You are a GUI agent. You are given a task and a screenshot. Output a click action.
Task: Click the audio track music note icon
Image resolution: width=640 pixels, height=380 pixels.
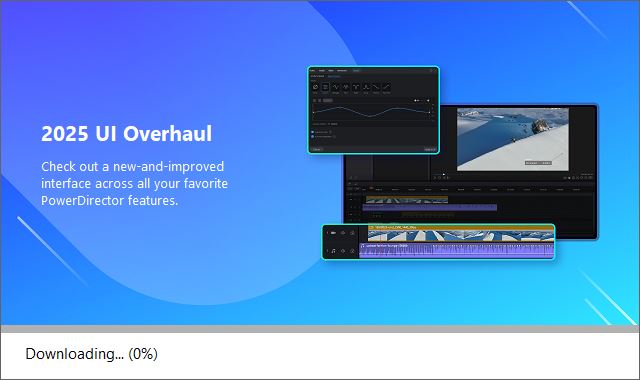(333, 251)
